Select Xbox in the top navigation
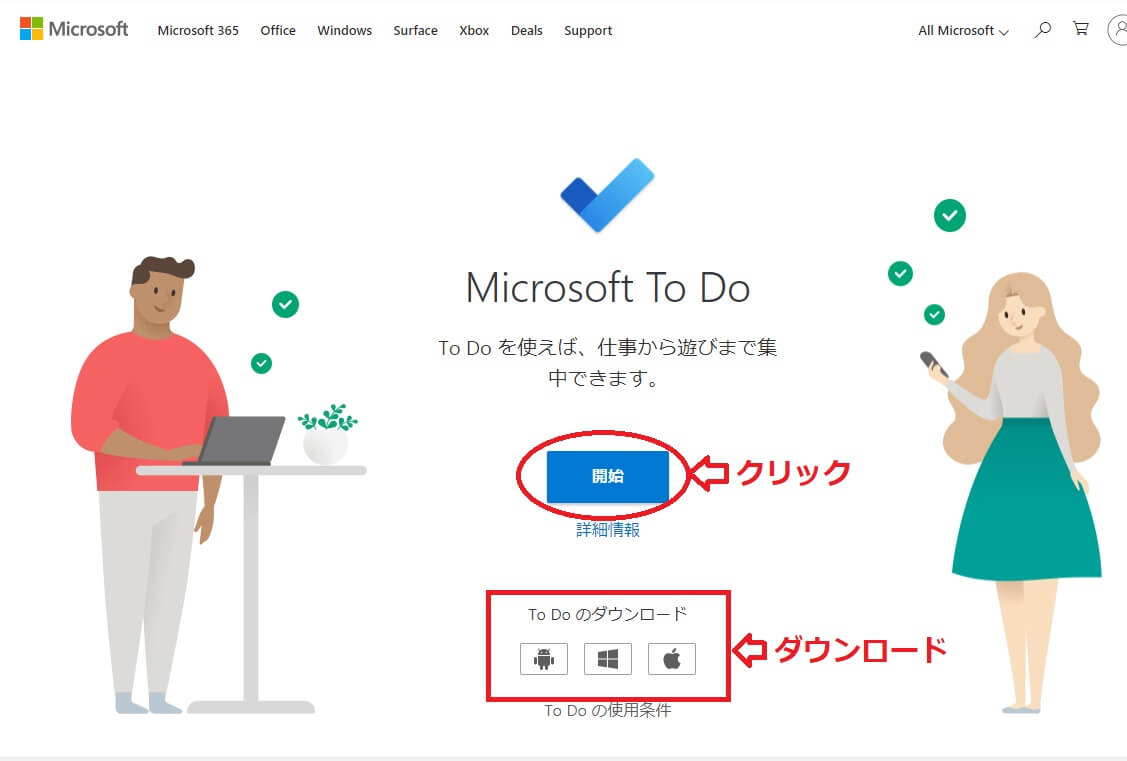This screenshot has height=761, width=1127. pos(474,31)
